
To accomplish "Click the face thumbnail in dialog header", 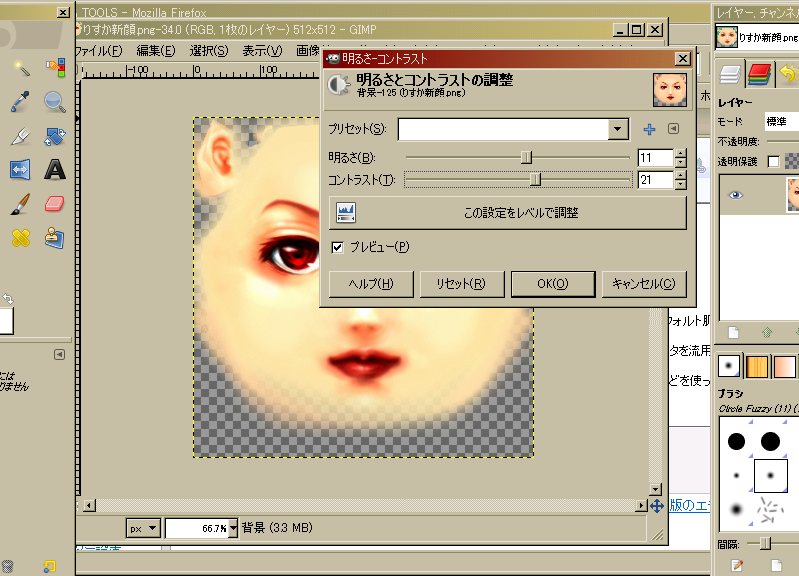I will [670, 90].
